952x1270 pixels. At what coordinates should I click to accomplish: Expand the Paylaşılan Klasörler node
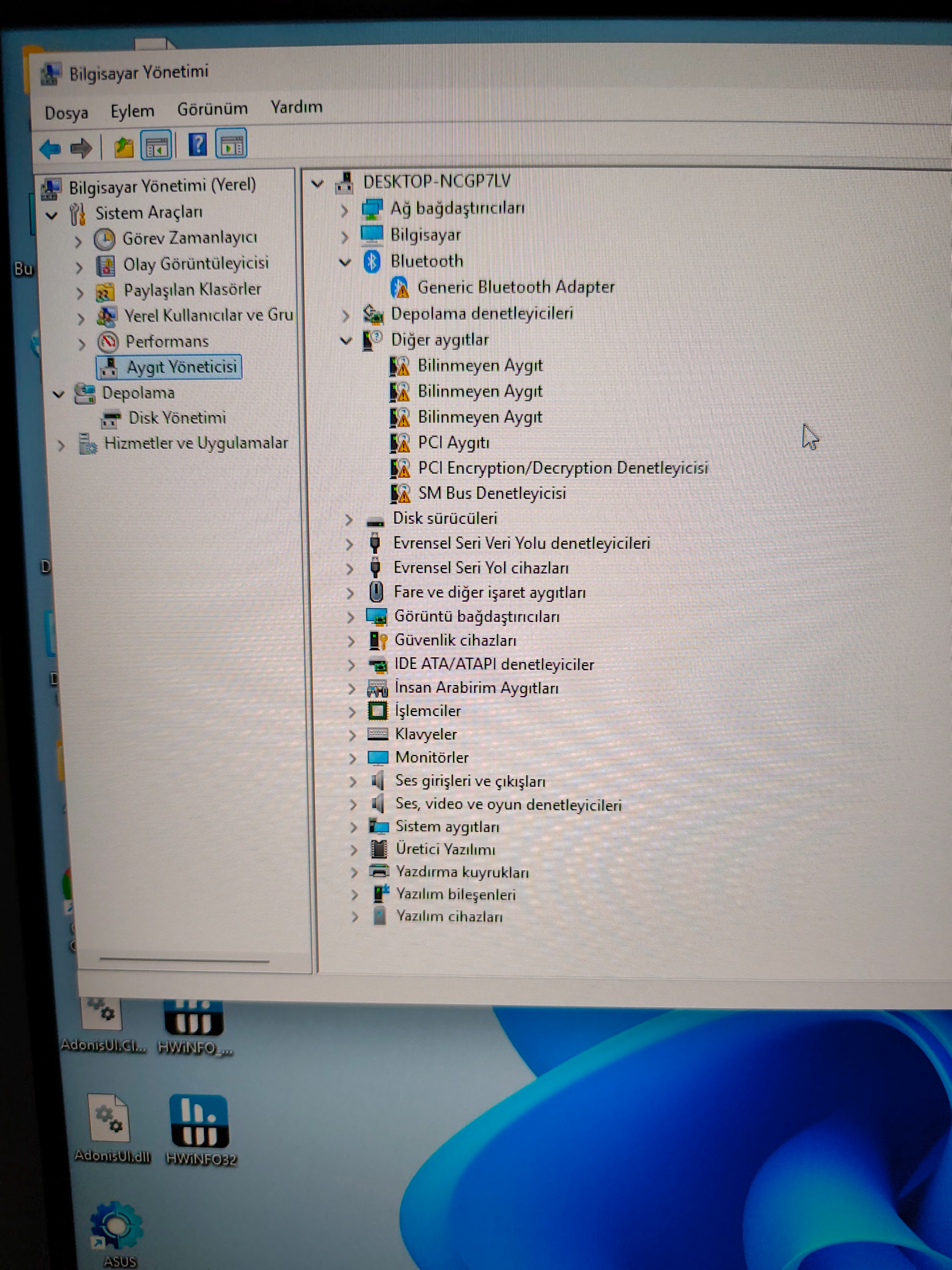point(80,293)
